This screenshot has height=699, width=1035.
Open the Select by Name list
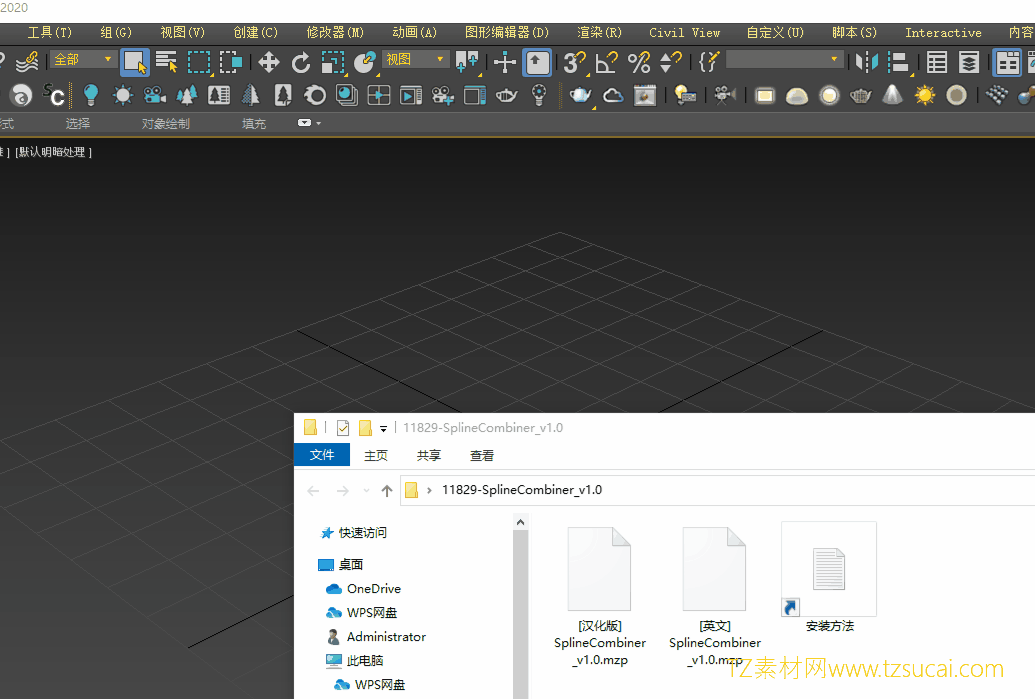click(166, 62)
